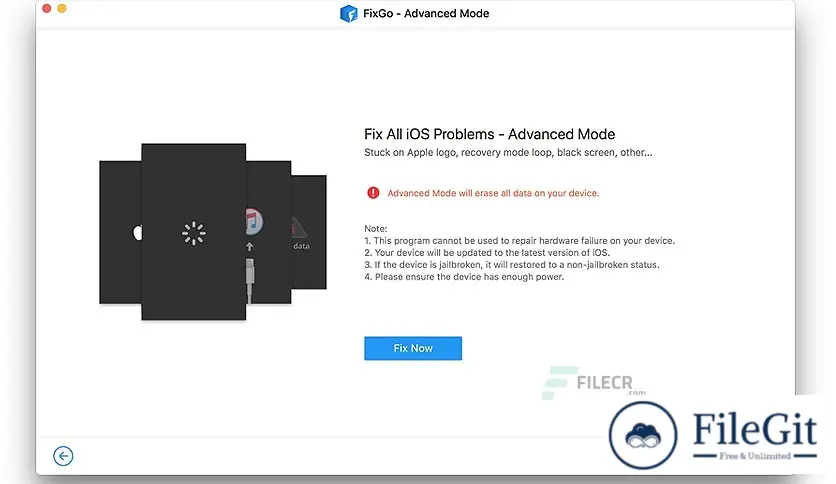Click note 3 about jailbroken device

pos(512,264)
